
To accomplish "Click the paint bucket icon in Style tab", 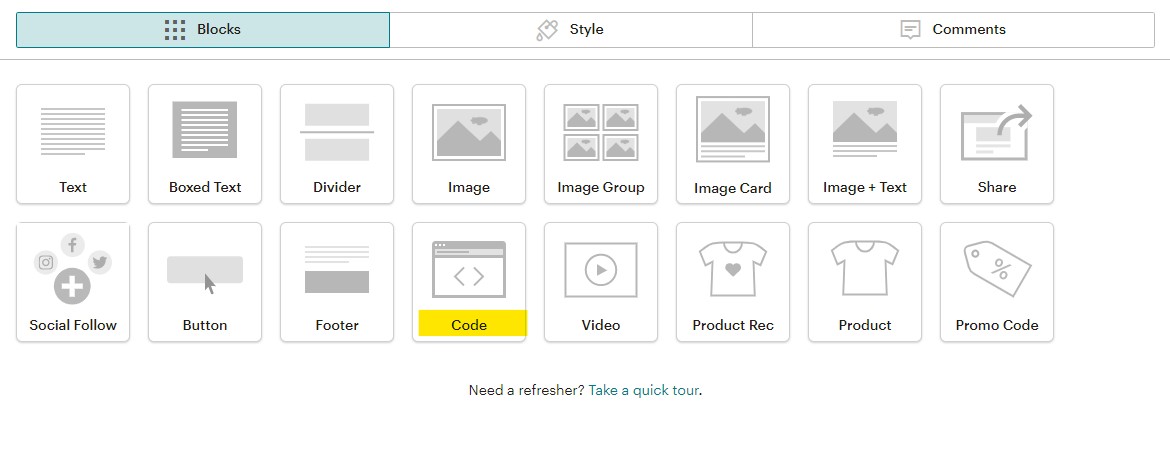I will pos(547,30).
